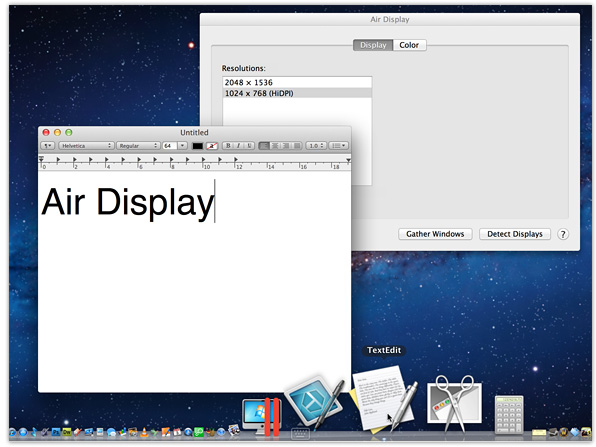Open iPhoto picture-stack icon in dock
The height and width of the screenshot is (447, 596).
235,431
